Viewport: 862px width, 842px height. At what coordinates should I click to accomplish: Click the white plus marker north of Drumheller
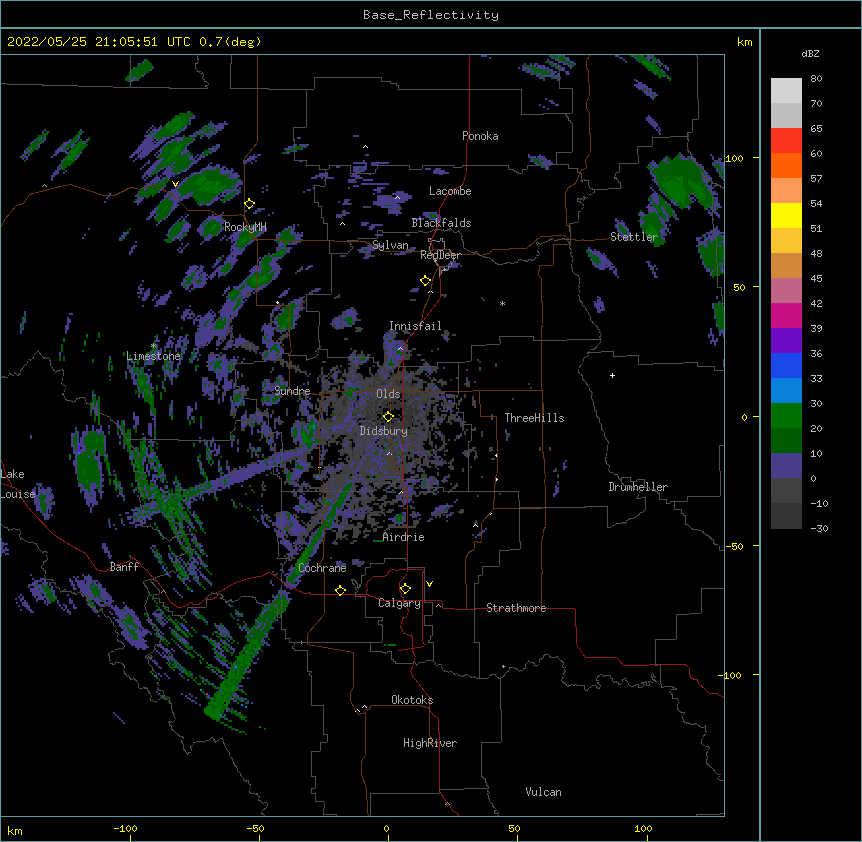612,375
